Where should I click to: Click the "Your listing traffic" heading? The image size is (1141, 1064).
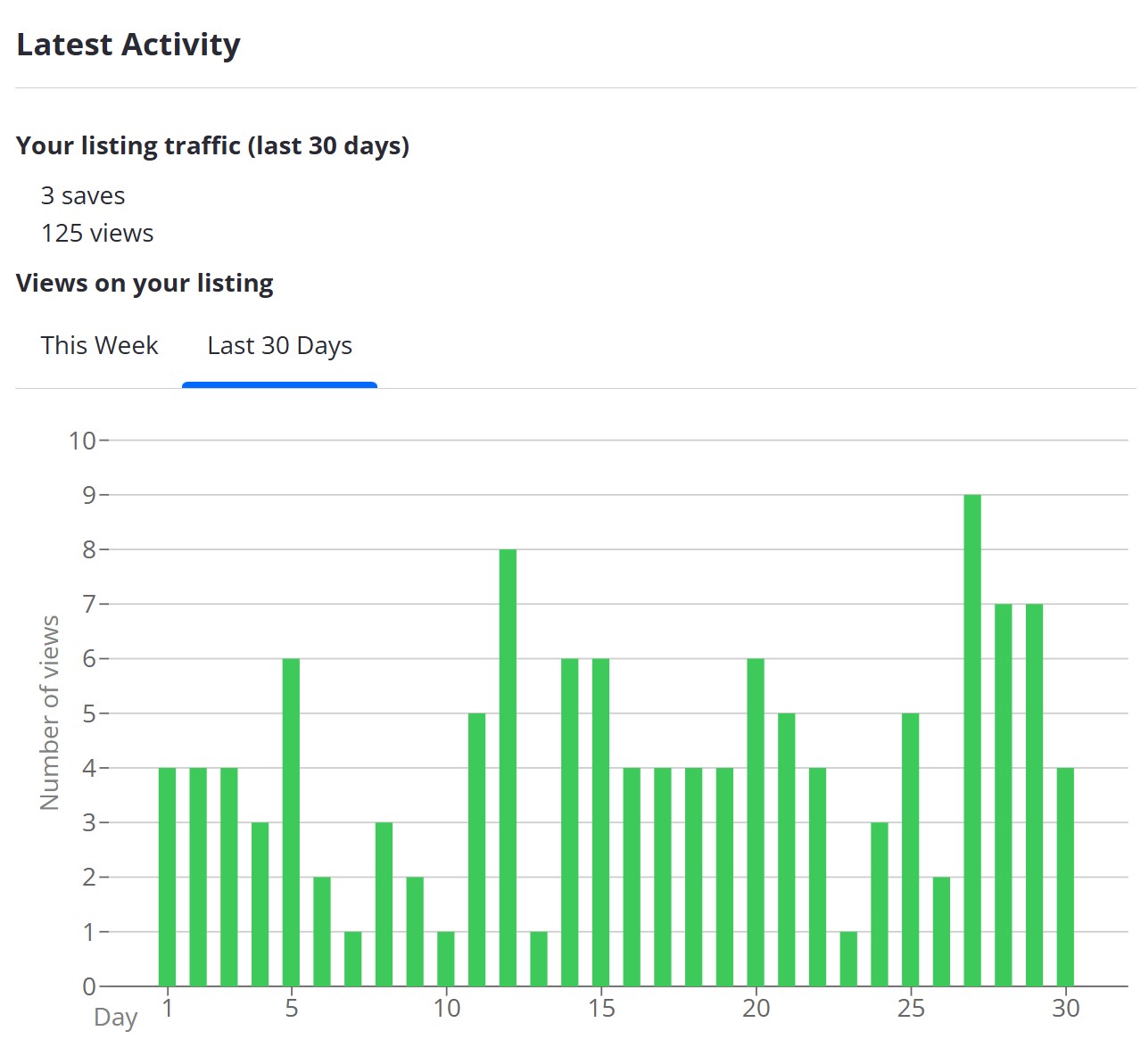coord(212,145)
